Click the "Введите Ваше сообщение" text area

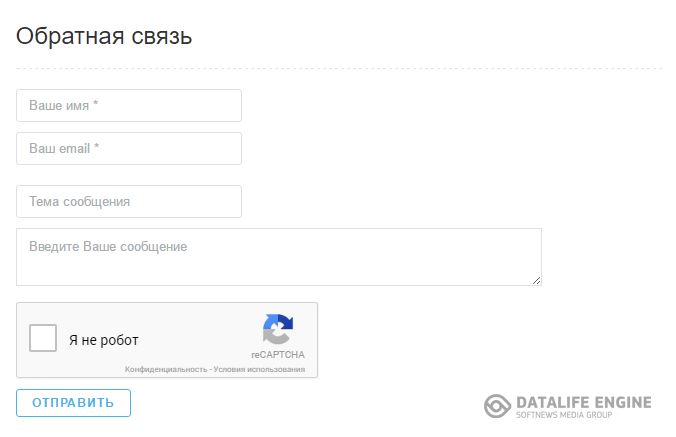(279, 257)
